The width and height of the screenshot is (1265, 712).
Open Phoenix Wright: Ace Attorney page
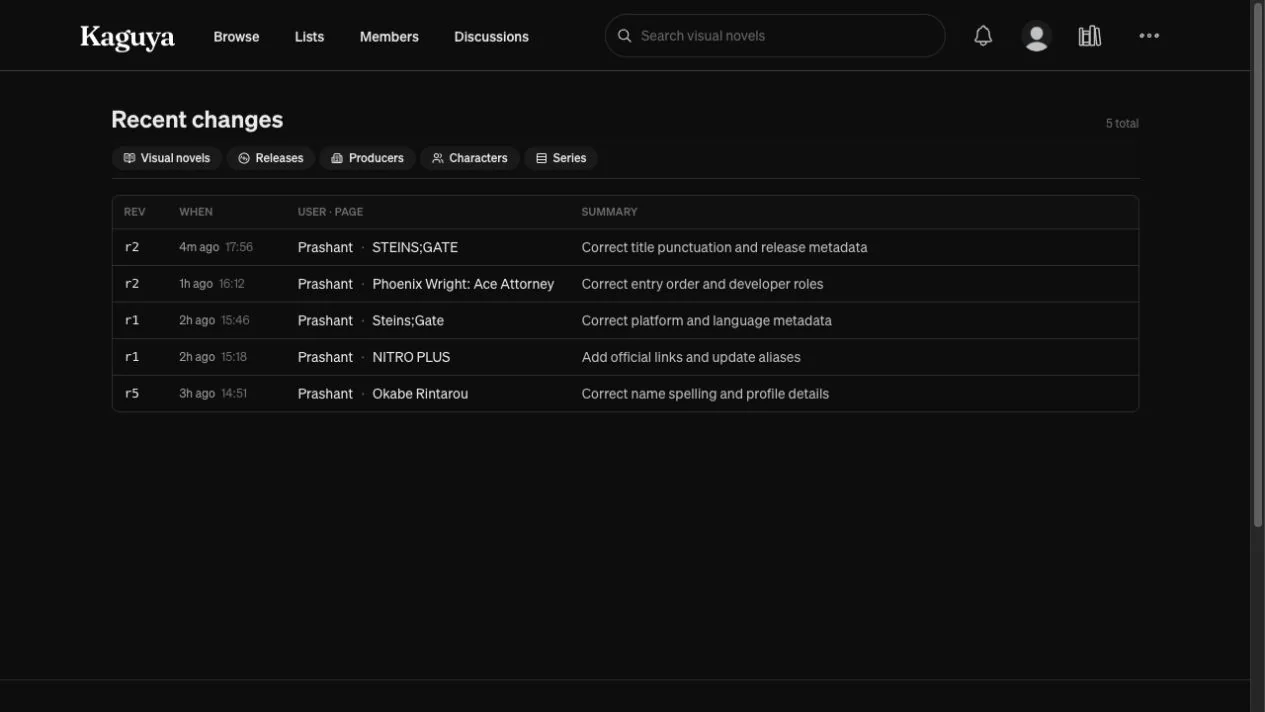coord(463,284)
